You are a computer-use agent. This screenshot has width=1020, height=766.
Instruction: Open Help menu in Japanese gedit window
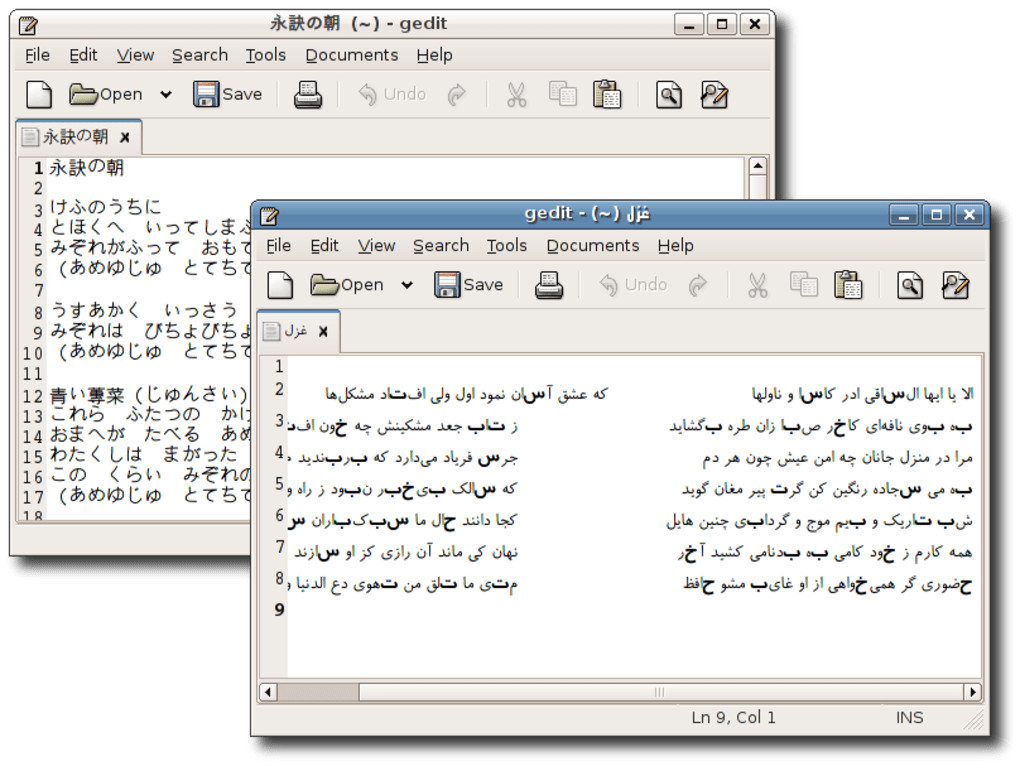(x=435, y=55)
